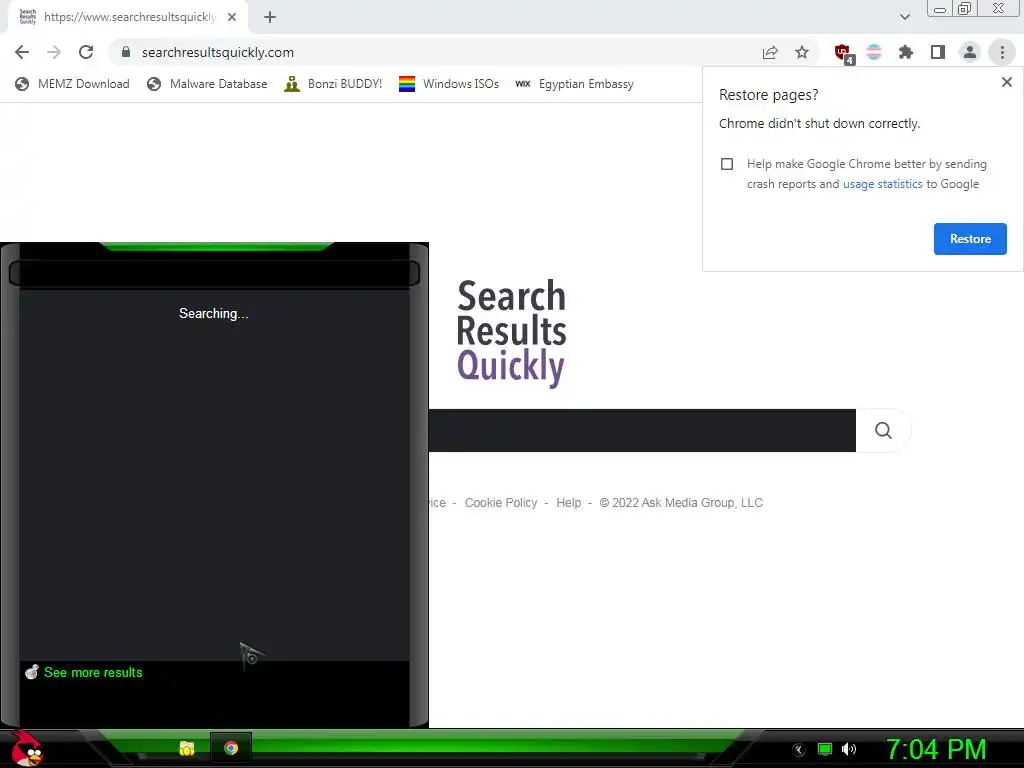This screenshot has width=1024, height=768.
Task: Click the Search Results Quickly logo
Action: coord(511,333)
